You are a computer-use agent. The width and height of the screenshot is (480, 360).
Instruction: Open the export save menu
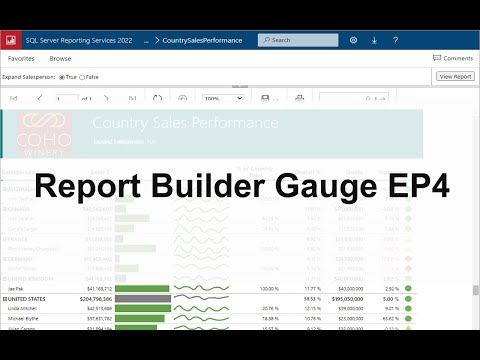pyautogui.click(x=269, y=98)
